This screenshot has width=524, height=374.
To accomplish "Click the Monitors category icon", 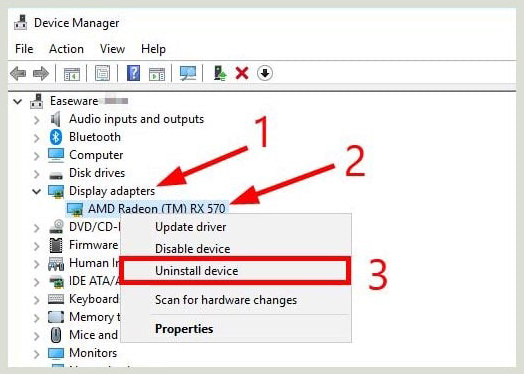I will tap(56, 353).
